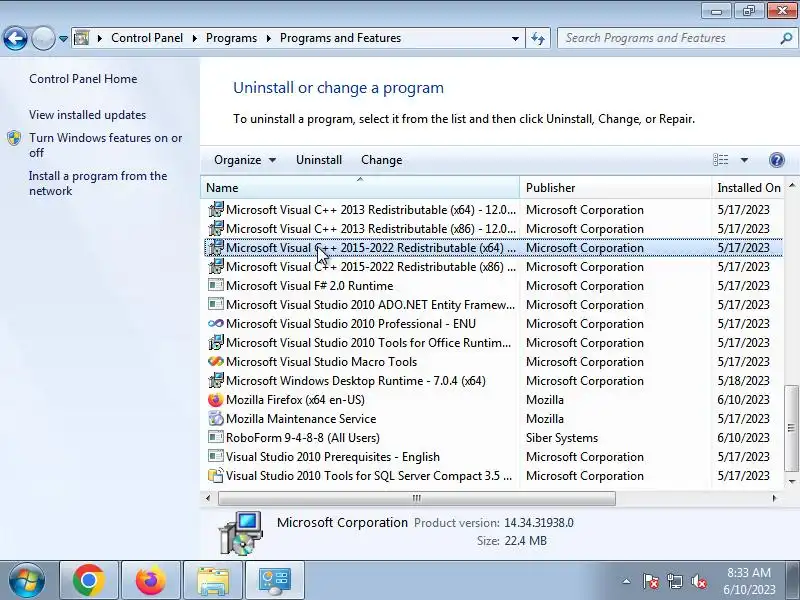Click the Visual Studio Macro Tools icon
The width and height of the screenshot is (800, 600).
[x=216, y=361]
